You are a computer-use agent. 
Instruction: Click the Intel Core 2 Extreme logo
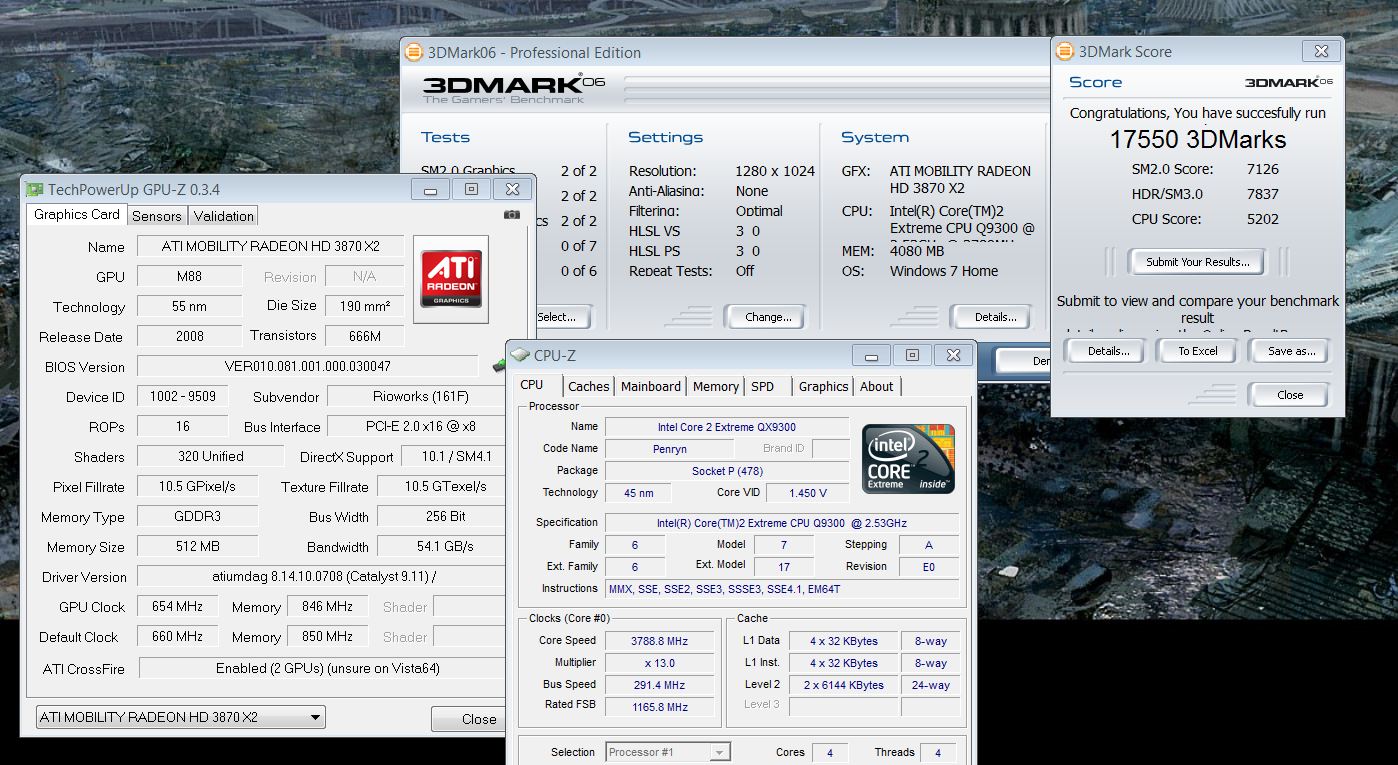coord(908,459)
